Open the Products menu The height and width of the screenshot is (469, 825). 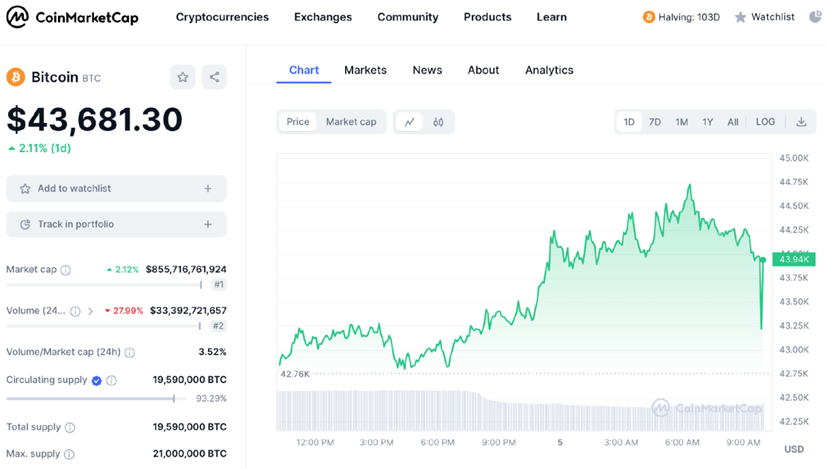pos(487,17)
